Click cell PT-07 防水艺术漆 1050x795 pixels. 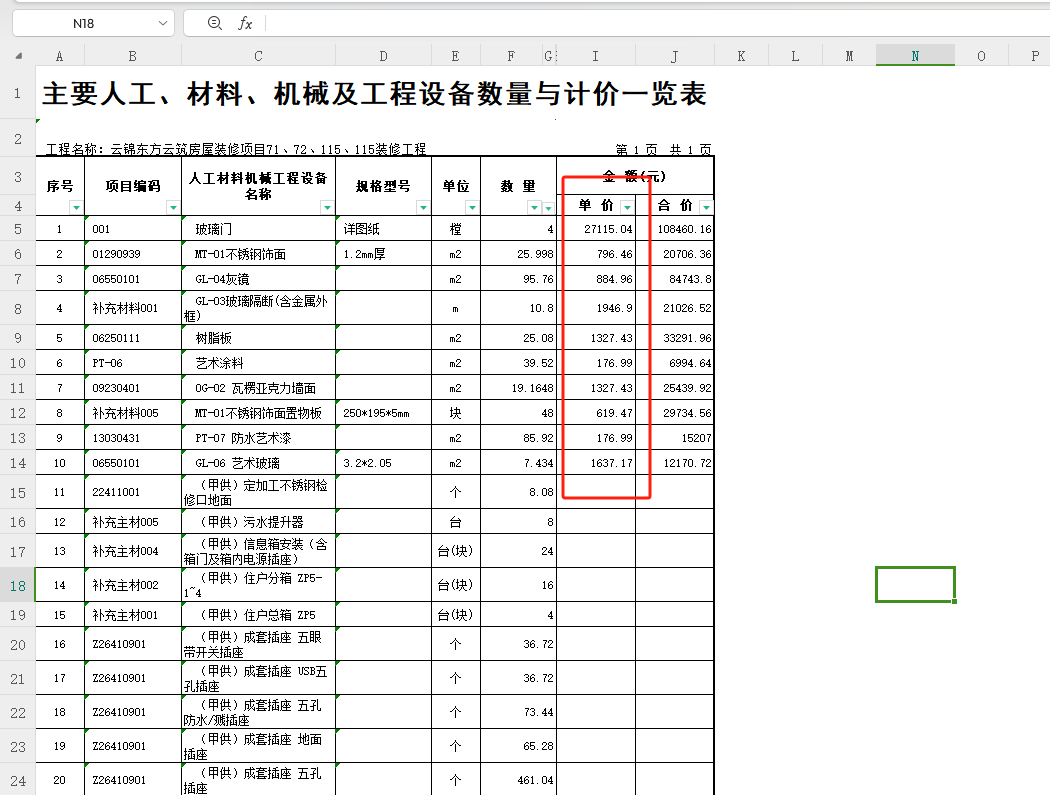point(258,438)
